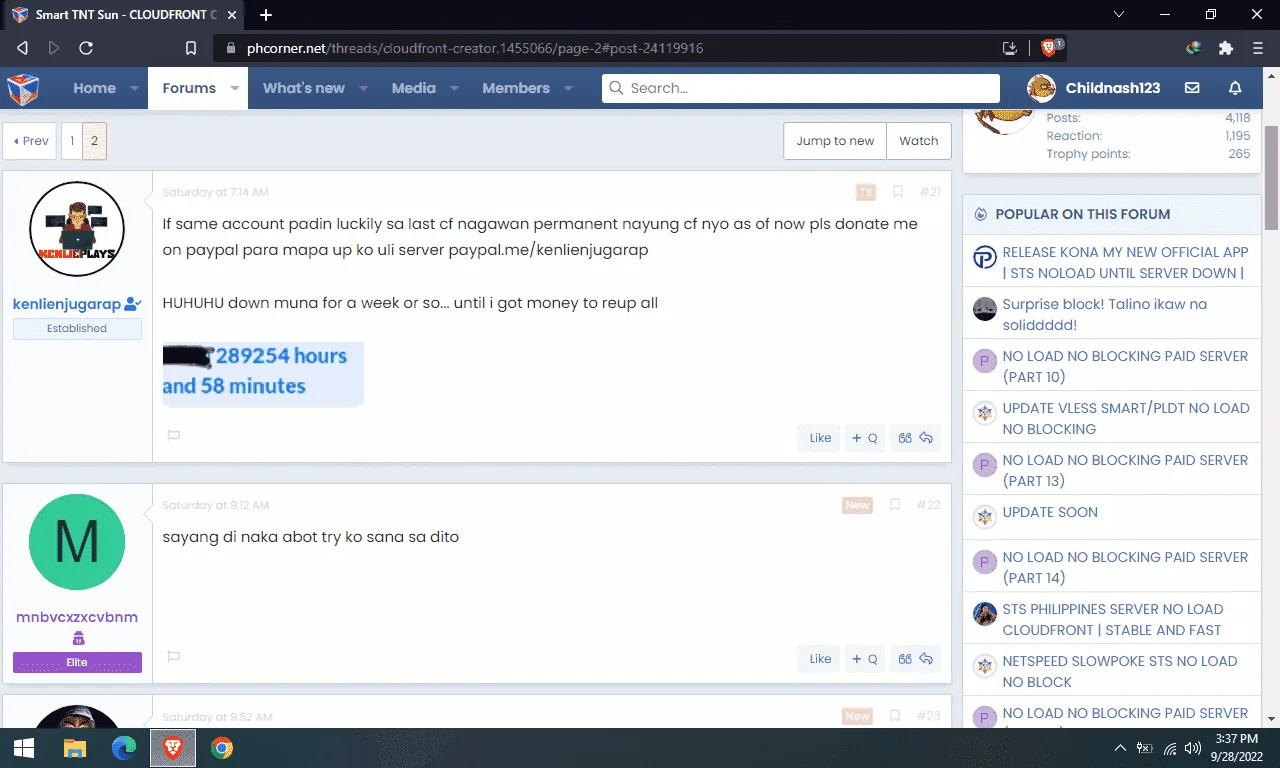Bookmark this page in address bar

(191, 48)
